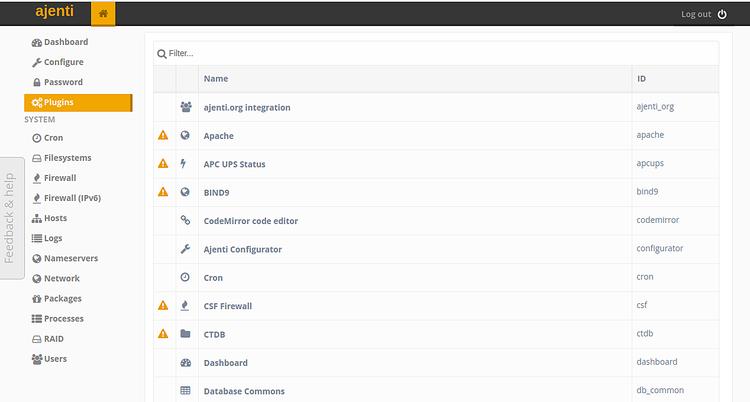Open Network in the sidebar
750x402 pixels.
pyautogui.click(x=55, y=279)
